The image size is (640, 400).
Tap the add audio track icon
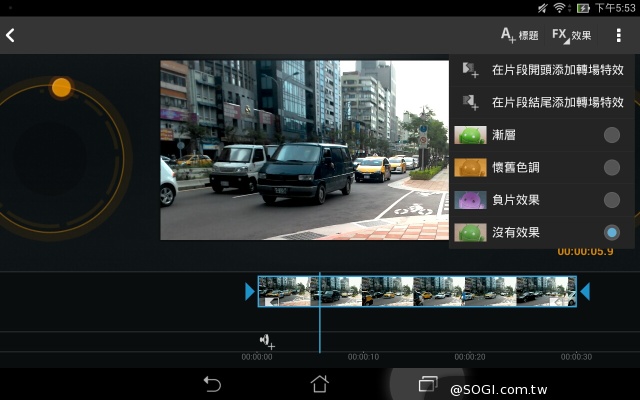[x=266, y=342]
